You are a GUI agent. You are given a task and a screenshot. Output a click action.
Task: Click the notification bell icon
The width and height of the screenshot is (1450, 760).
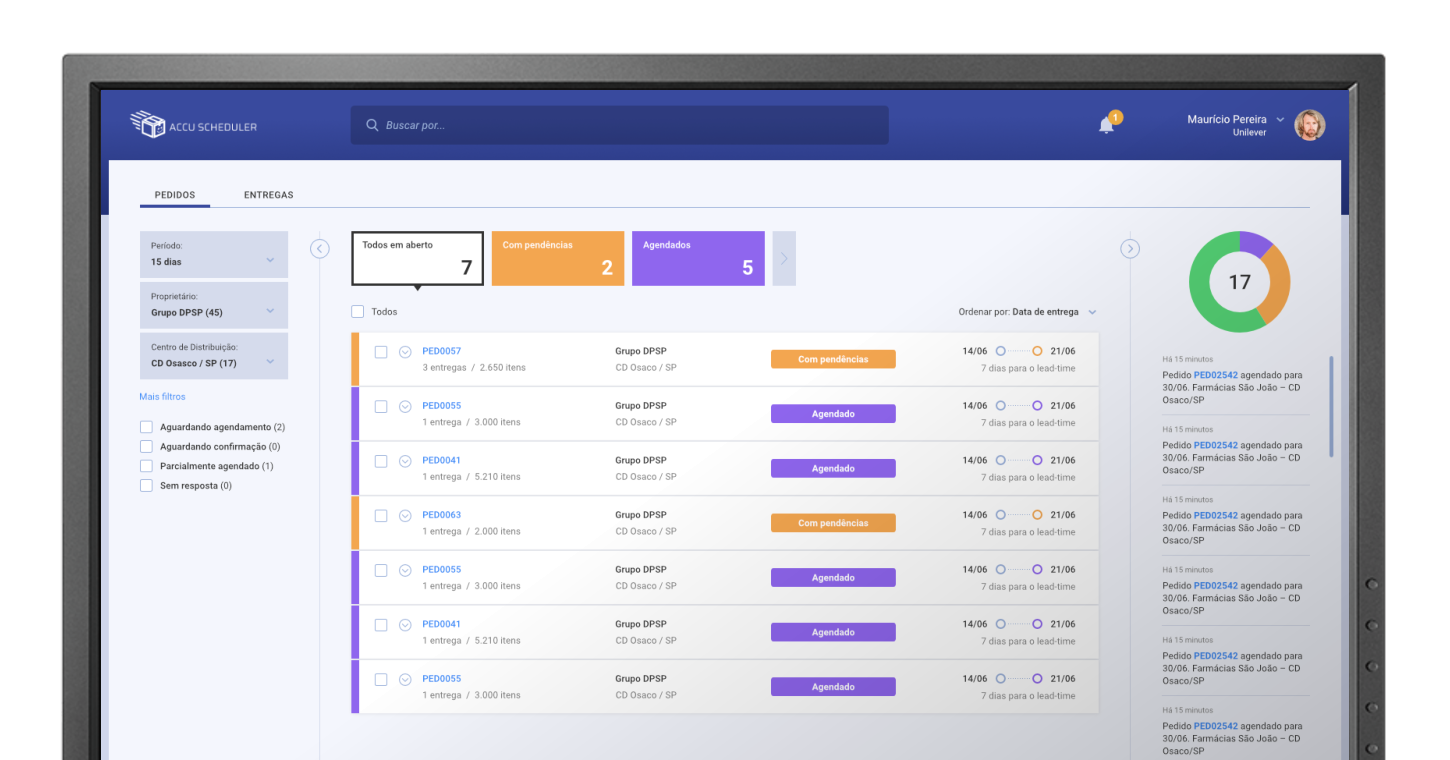coord(1106,126)
